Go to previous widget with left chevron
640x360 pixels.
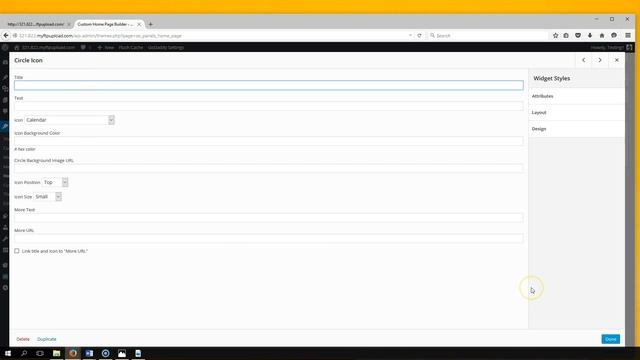tap(584, 60)
